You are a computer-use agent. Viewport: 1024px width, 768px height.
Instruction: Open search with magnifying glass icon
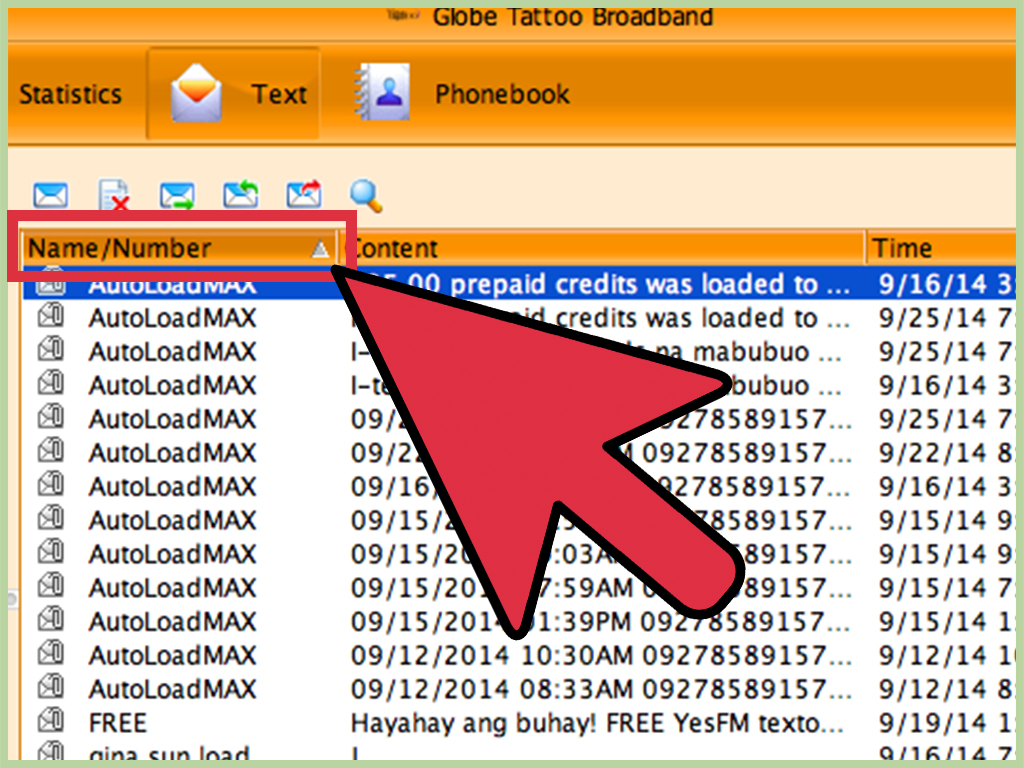click(x=366, y=195)
